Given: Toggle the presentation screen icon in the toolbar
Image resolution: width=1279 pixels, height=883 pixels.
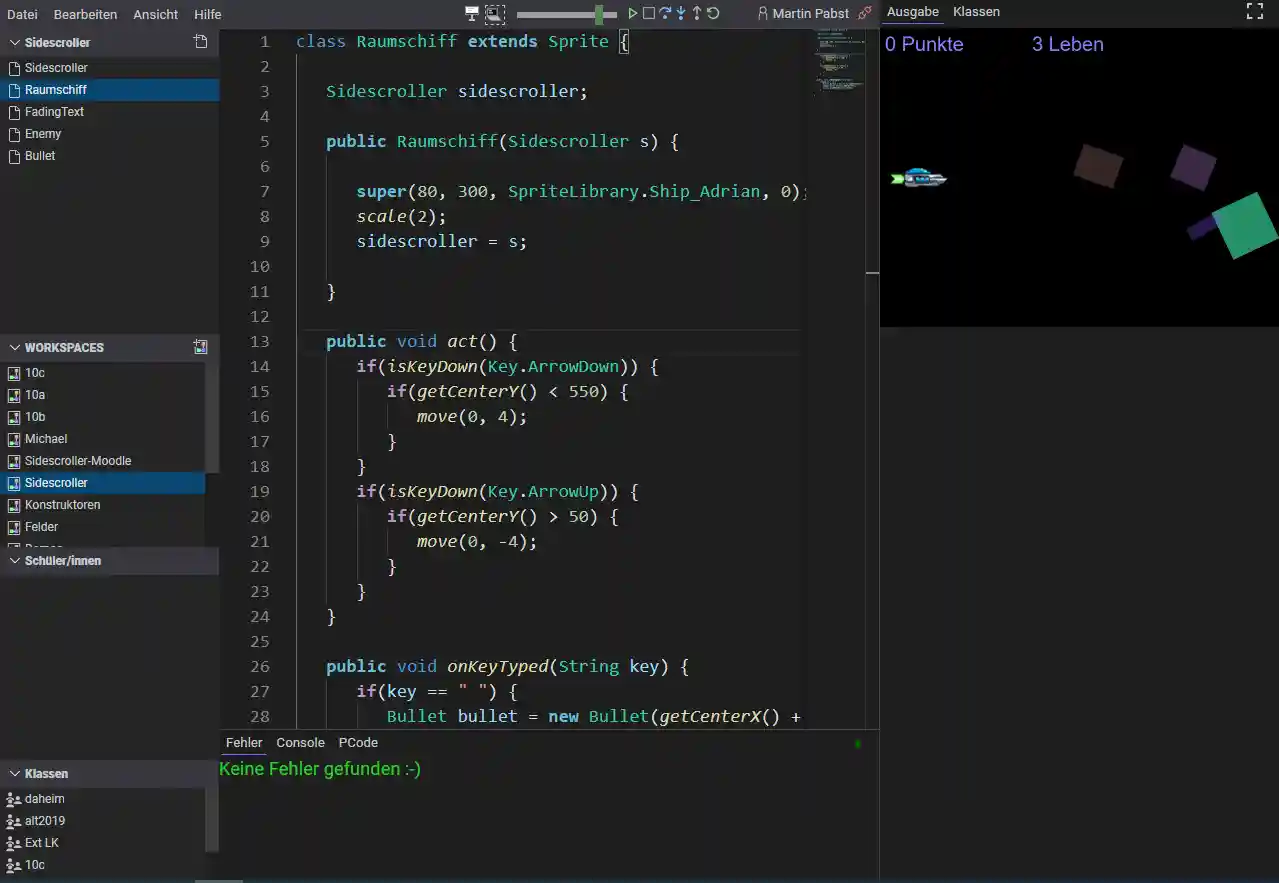Looking at the screenshot, I should [471, 13].
